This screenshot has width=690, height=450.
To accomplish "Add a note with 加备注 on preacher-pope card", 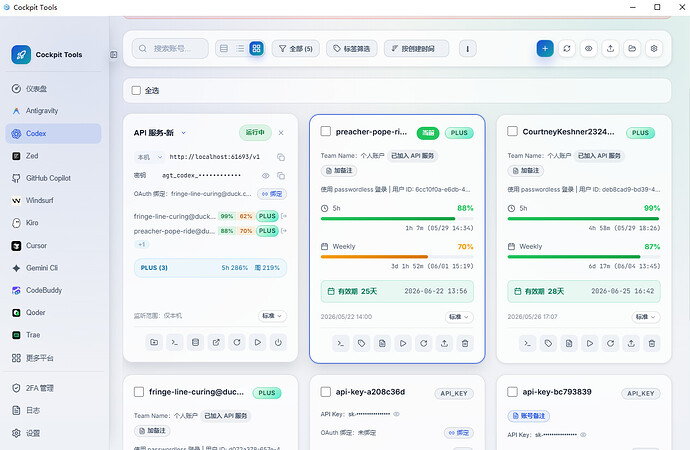I will [339, 170].
